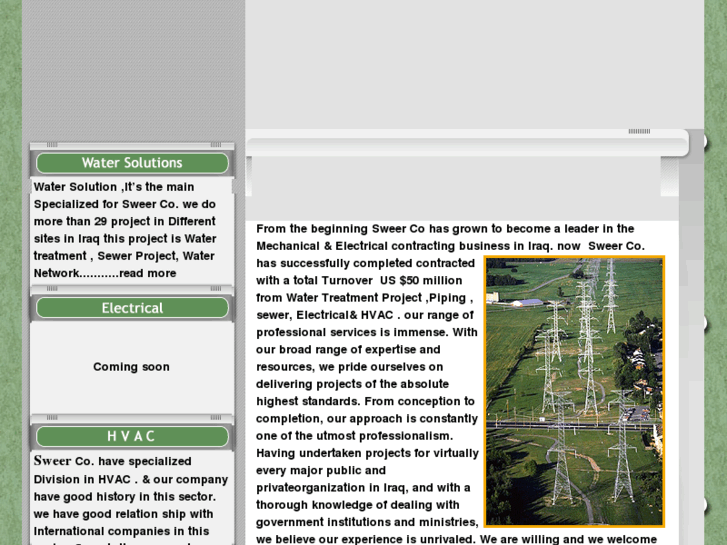Click the 'Coming soon' text under Electrical
Viewport: 727px width, 545px height.
(x=131, y=367)
